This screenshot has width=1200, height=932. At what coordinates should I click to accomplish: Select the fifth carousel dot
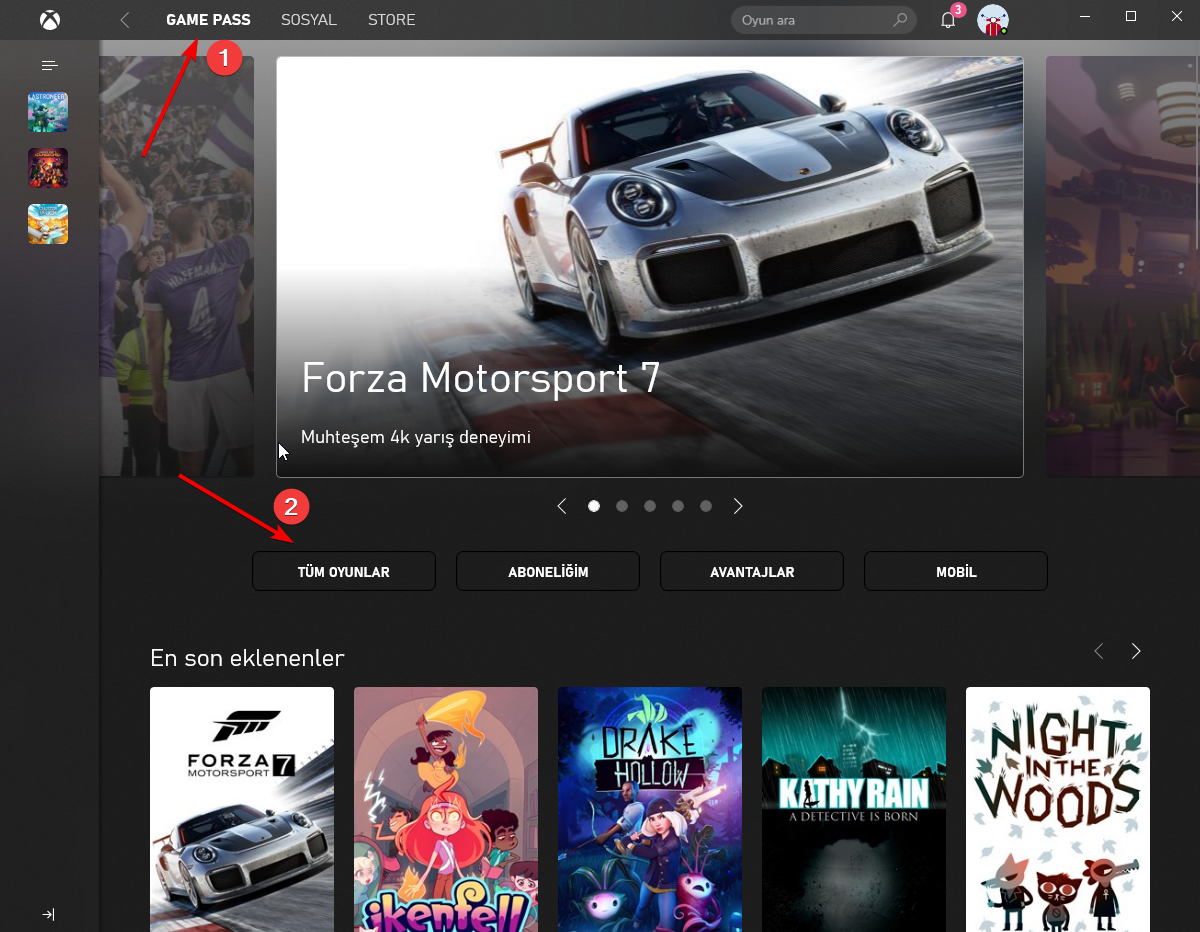tap(706, 506)
